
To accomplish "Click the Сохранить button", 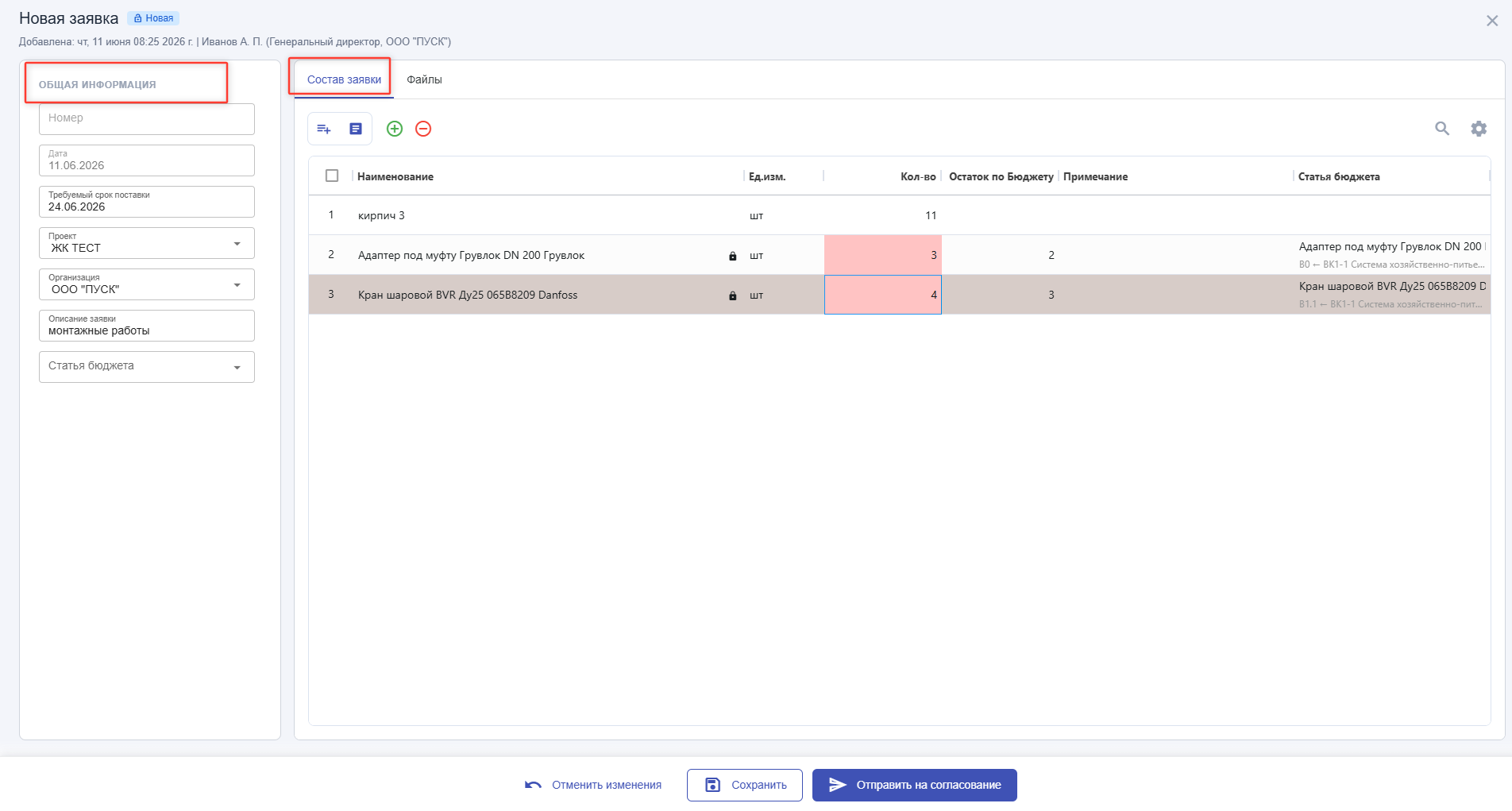I will tap(745, 785).
